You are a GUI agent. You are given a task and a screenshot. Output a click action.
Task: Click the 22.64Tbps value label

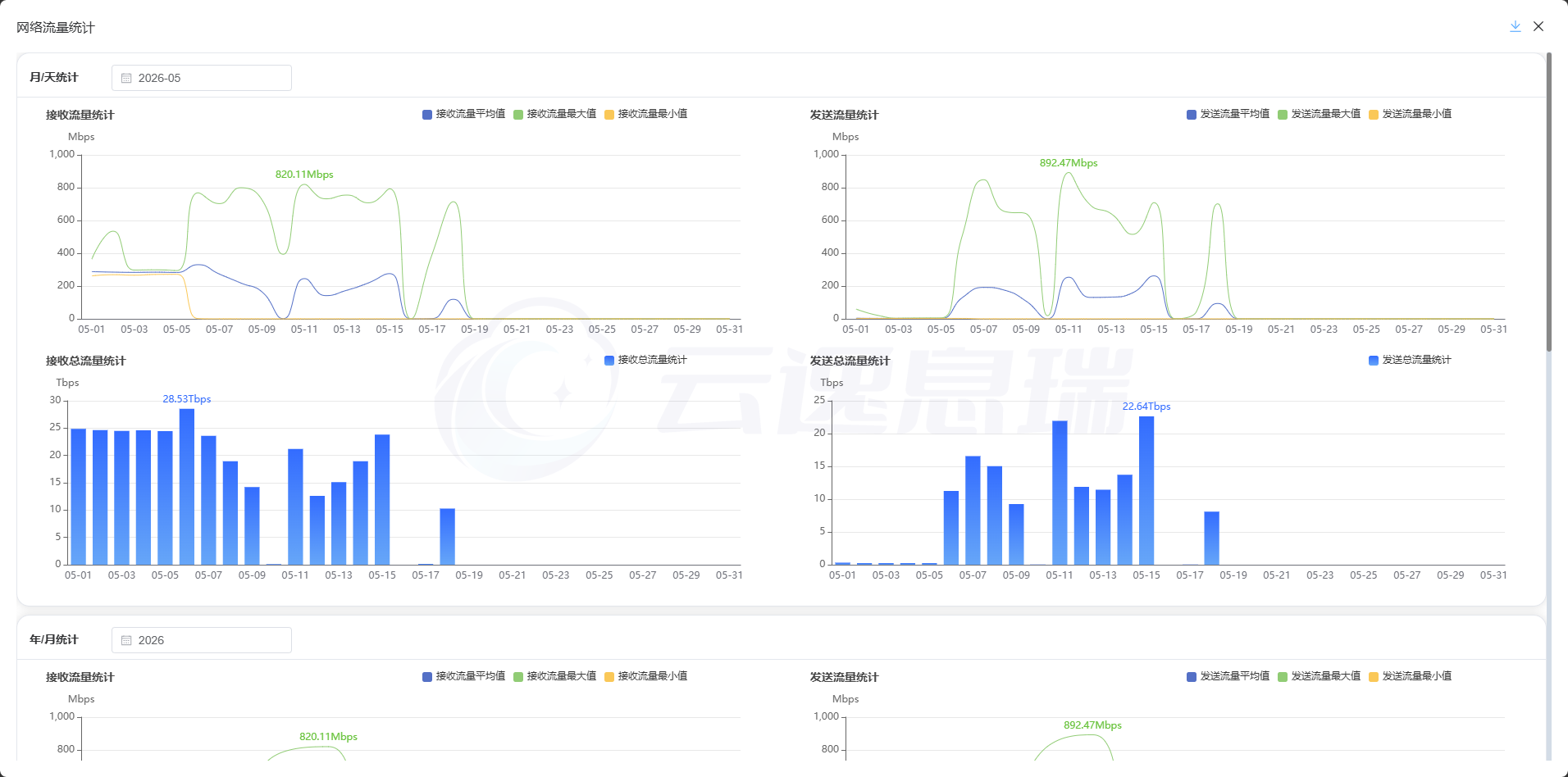(1146, 407)
